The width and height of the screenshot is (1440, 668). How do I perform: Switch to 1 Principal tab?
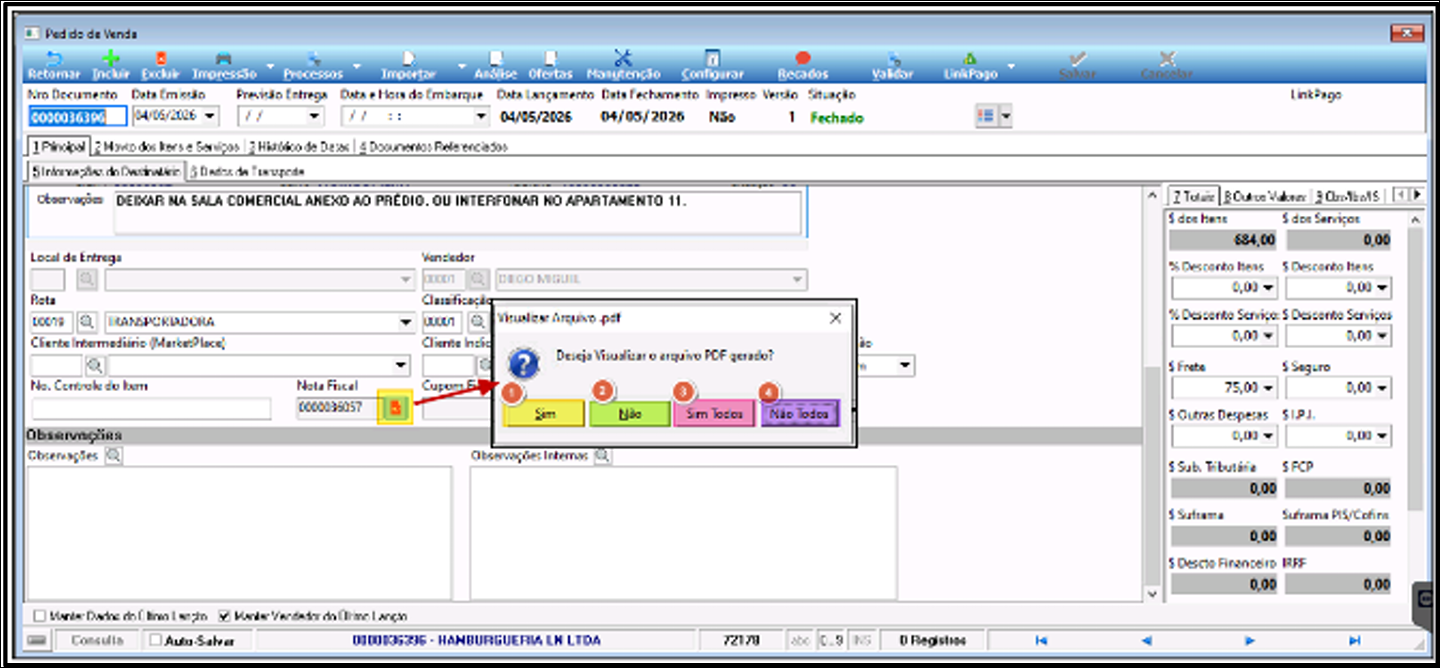(x=59, y=146)
